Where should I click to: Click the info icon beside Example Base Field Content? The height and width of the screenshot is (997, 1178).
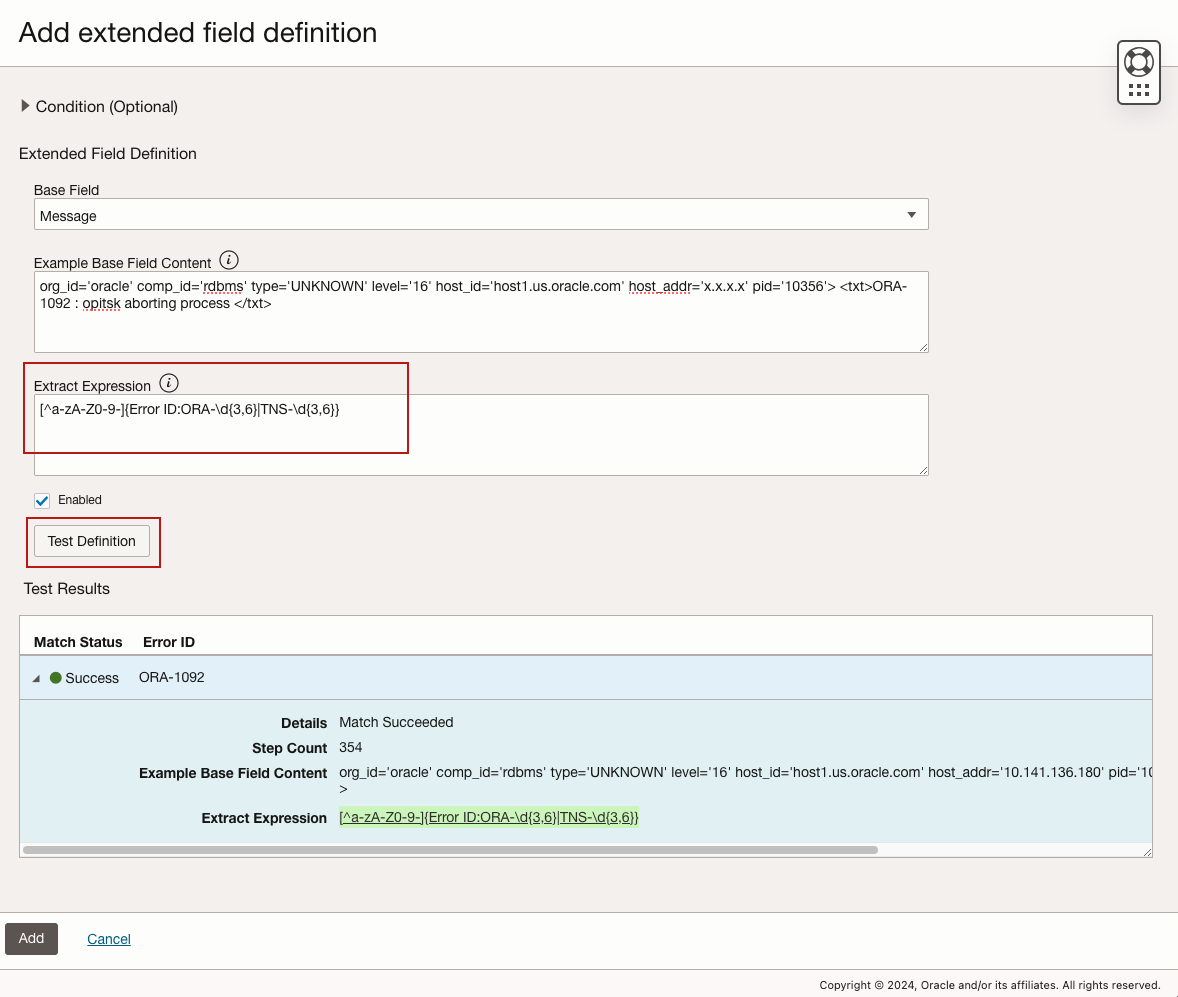tap(229, 259)
